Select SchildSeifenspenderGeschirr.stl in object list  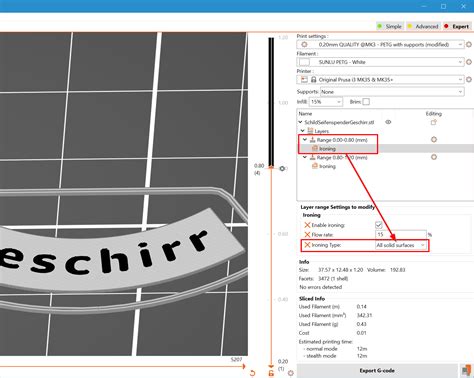point(339,122)
